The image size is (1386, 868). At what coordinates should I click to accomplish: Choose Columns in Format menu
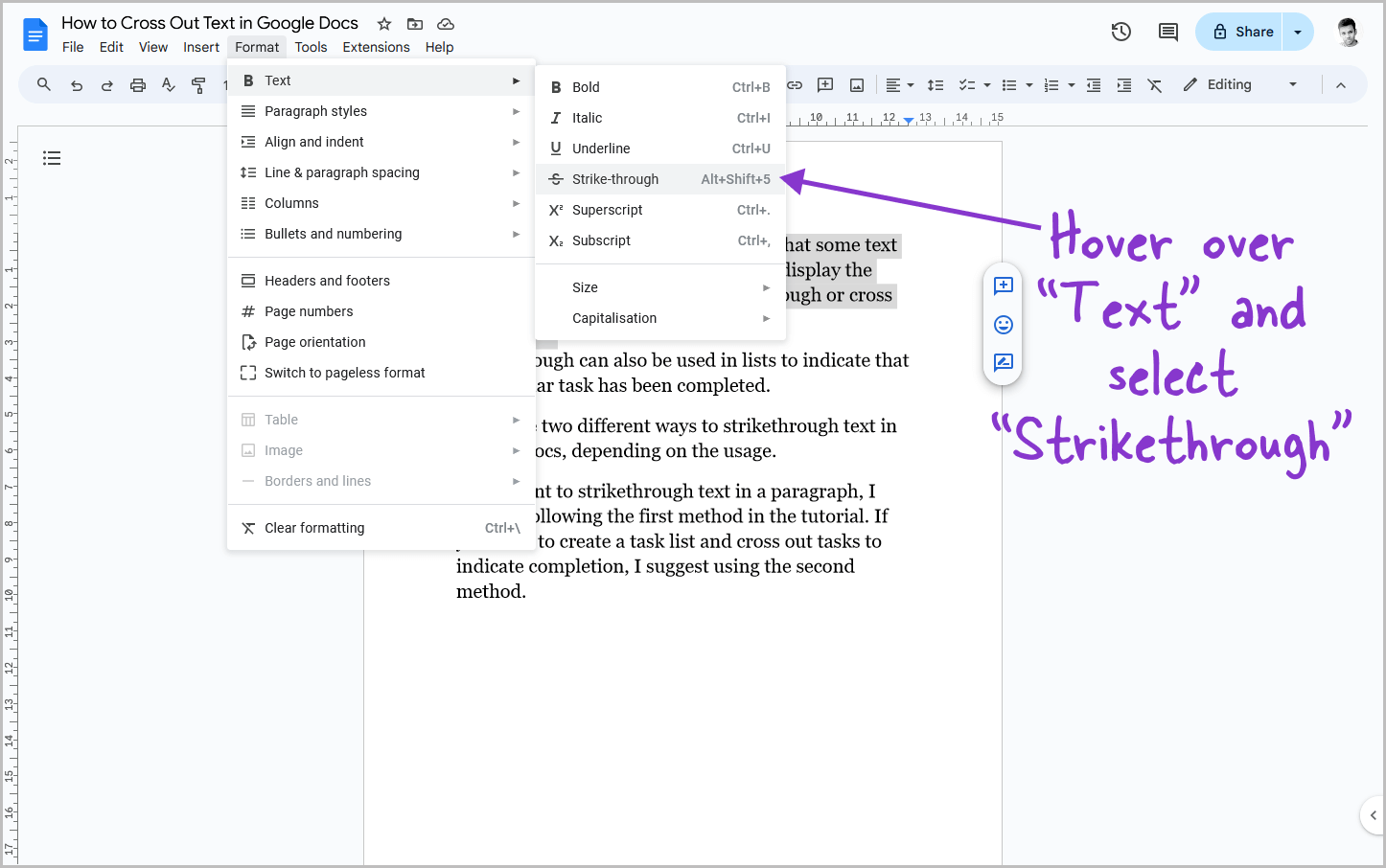[381, 203]
